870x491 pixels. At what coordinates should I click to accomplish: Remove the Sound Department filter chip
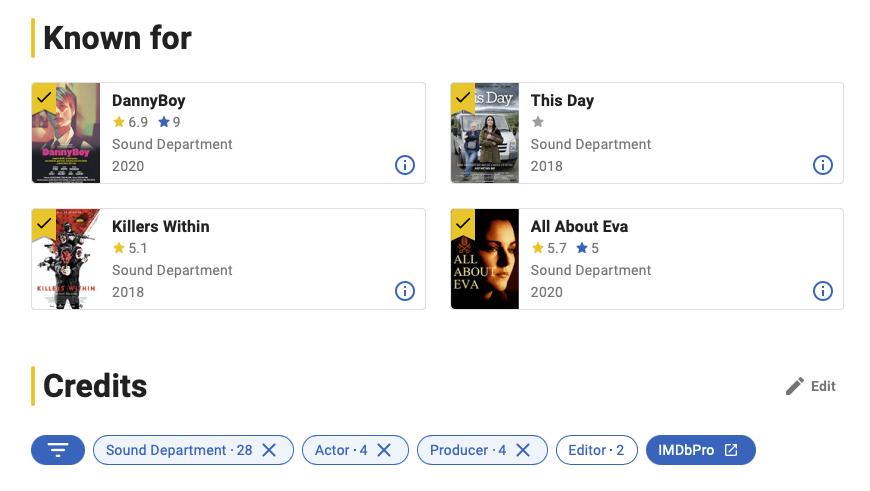coord(269,450)
